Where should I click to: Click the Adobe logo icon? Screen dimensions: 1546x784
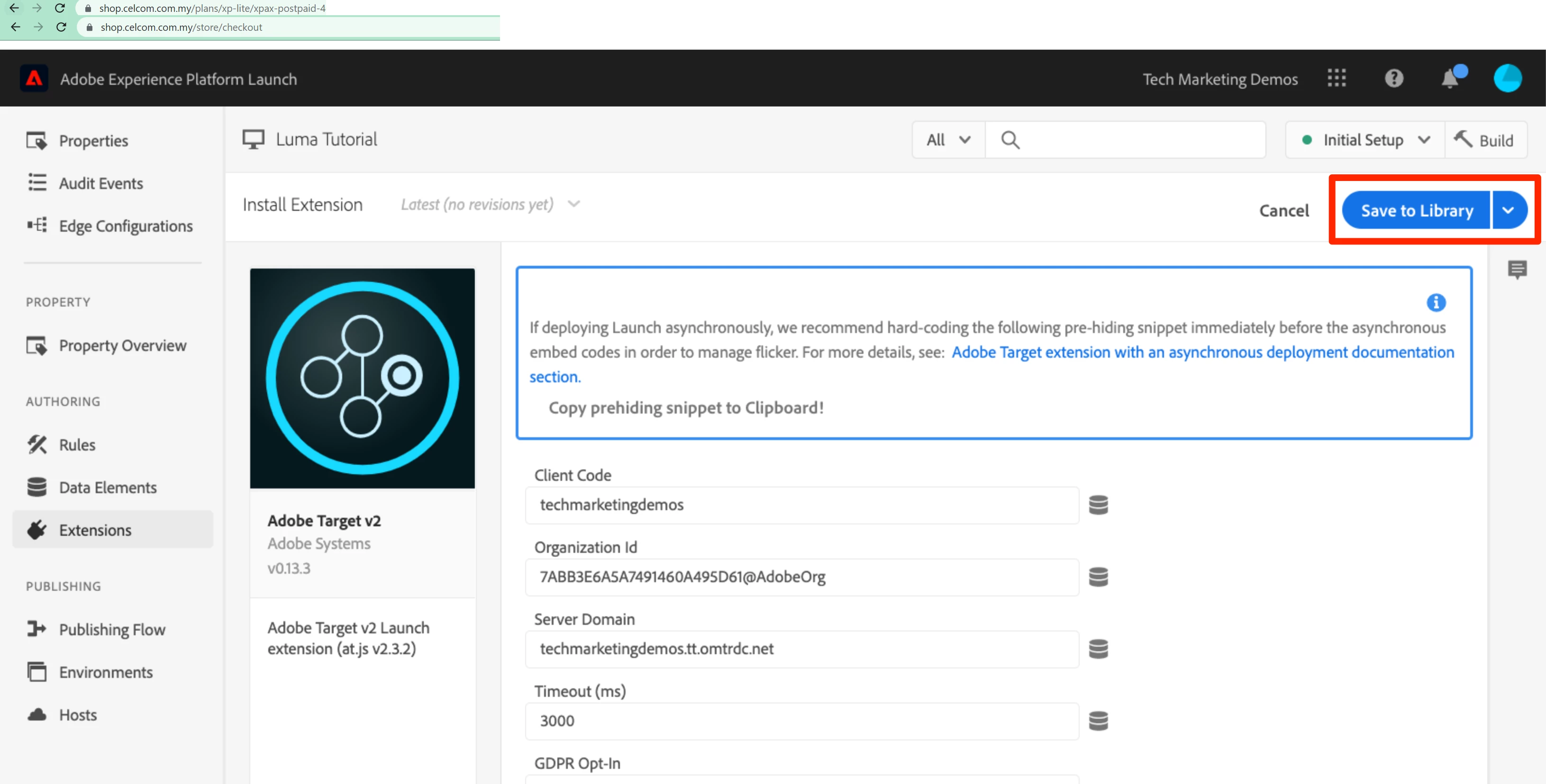34,79
